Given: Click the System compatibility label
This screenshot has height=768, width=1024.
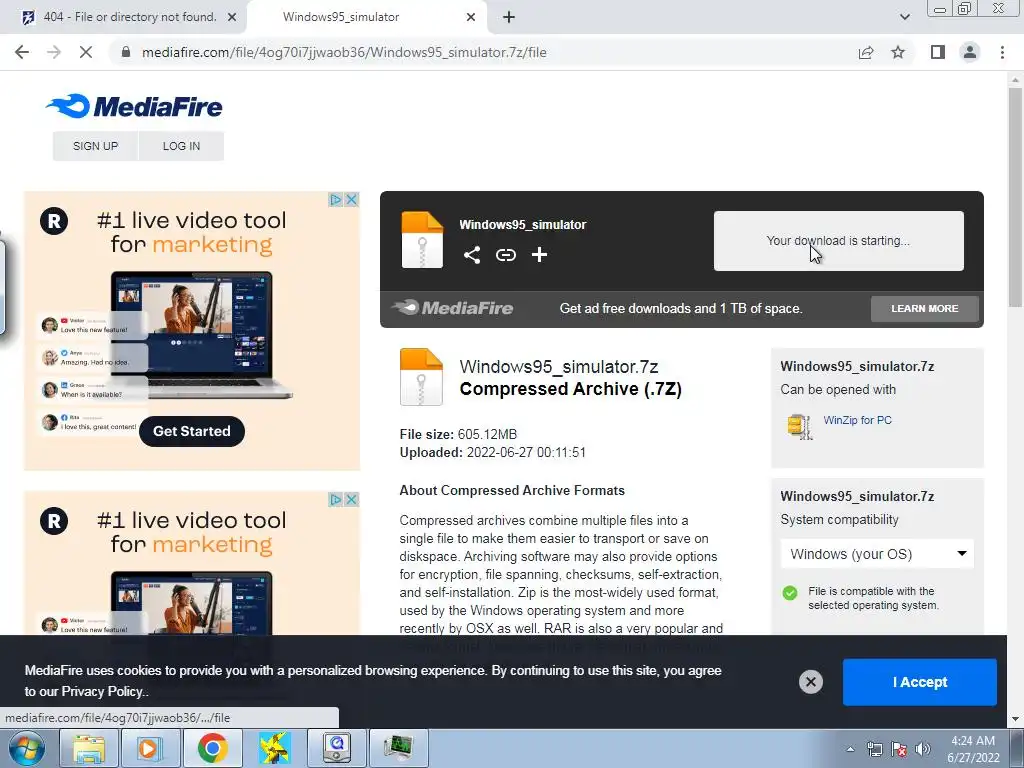Looking at the screenshot, I should pos(839,520).
